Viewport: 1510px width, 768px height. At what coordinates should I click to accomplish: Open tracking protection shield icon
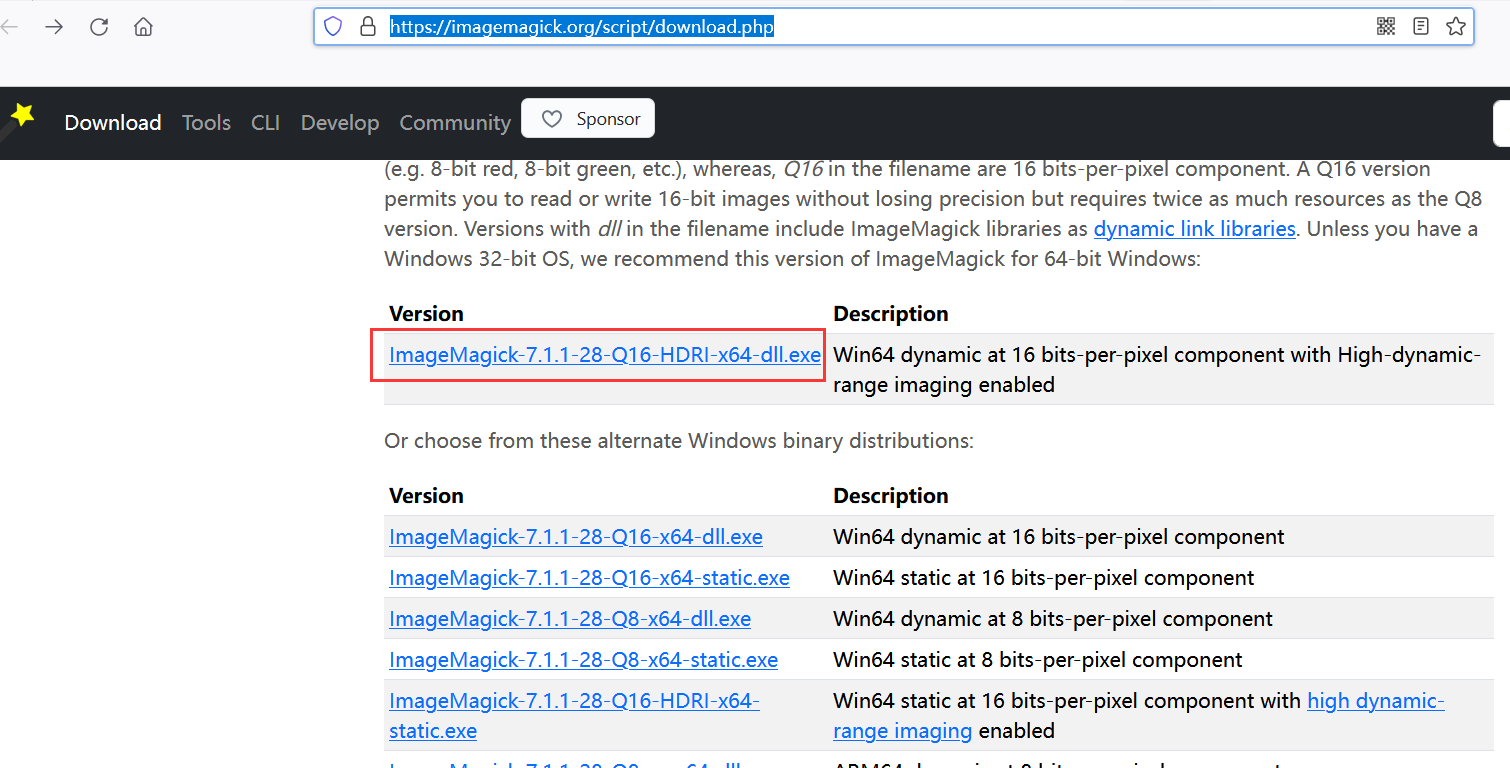[334, 27]
